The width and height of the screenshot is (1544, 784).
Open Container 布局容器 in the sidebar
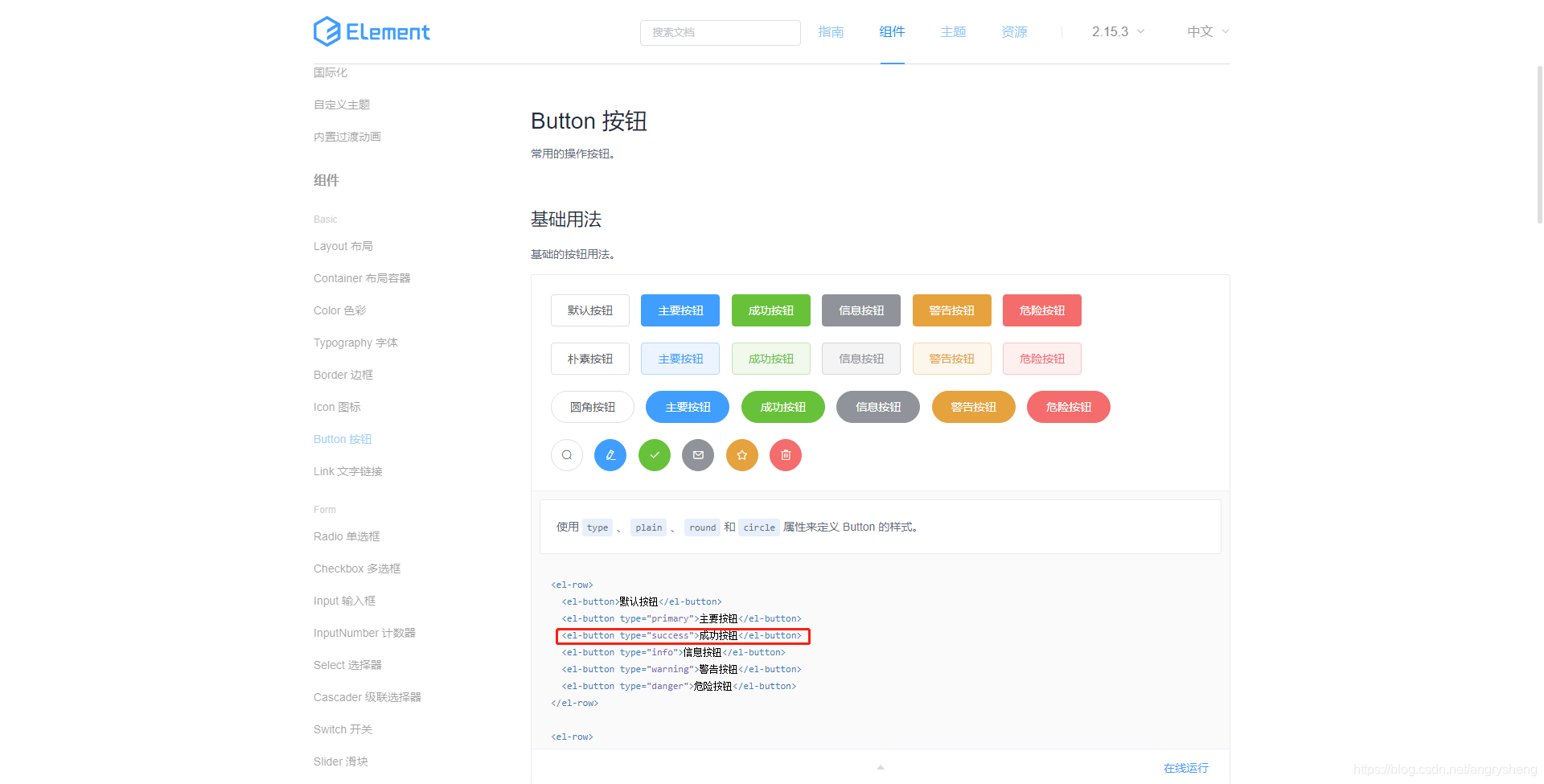coord(362,278)
